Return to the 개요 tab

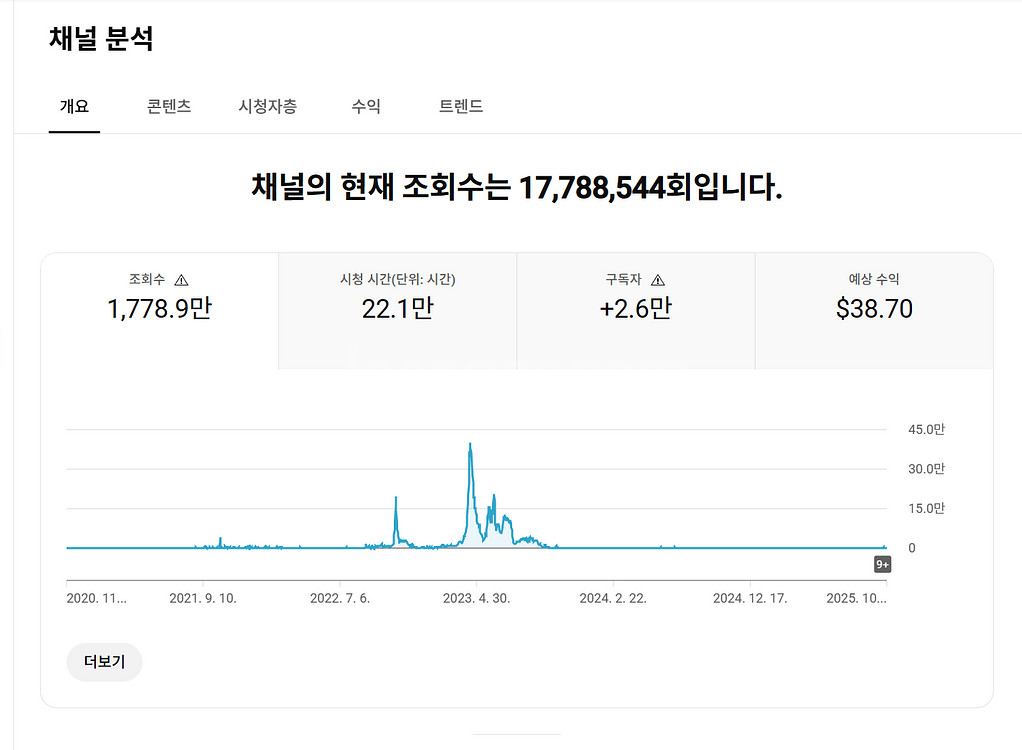click(x=74, y=106)
